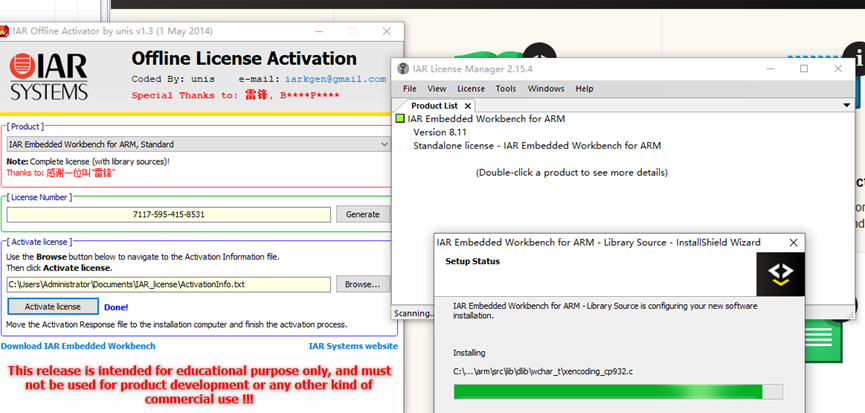Click the Activate license button
The width and height of the screenshot is (865, 413).
pyautogui.click(x=53, y=307)
